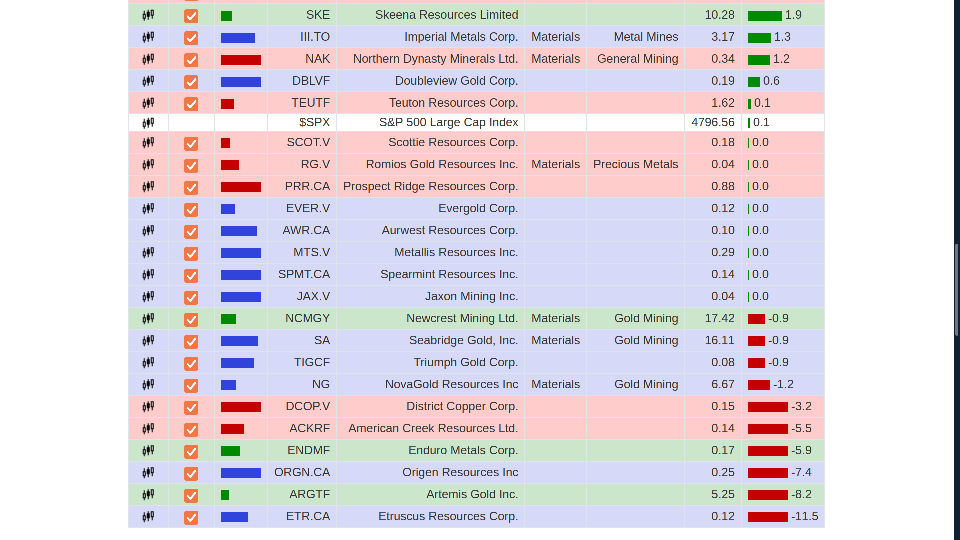The image size is (960, 540).
Task: Open RG.V chart icon
Action: (x=148, y=164)
